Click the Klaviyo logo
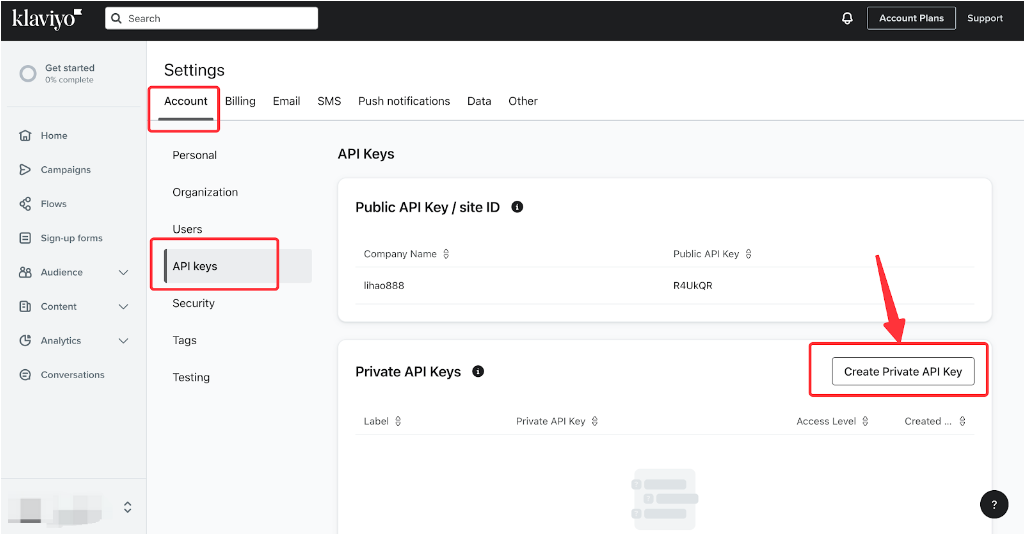 coord(47,19)
